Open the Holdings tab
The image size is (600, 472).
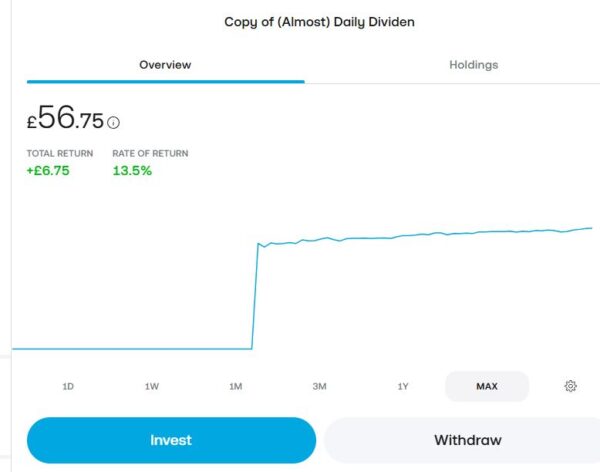(473, 65)
